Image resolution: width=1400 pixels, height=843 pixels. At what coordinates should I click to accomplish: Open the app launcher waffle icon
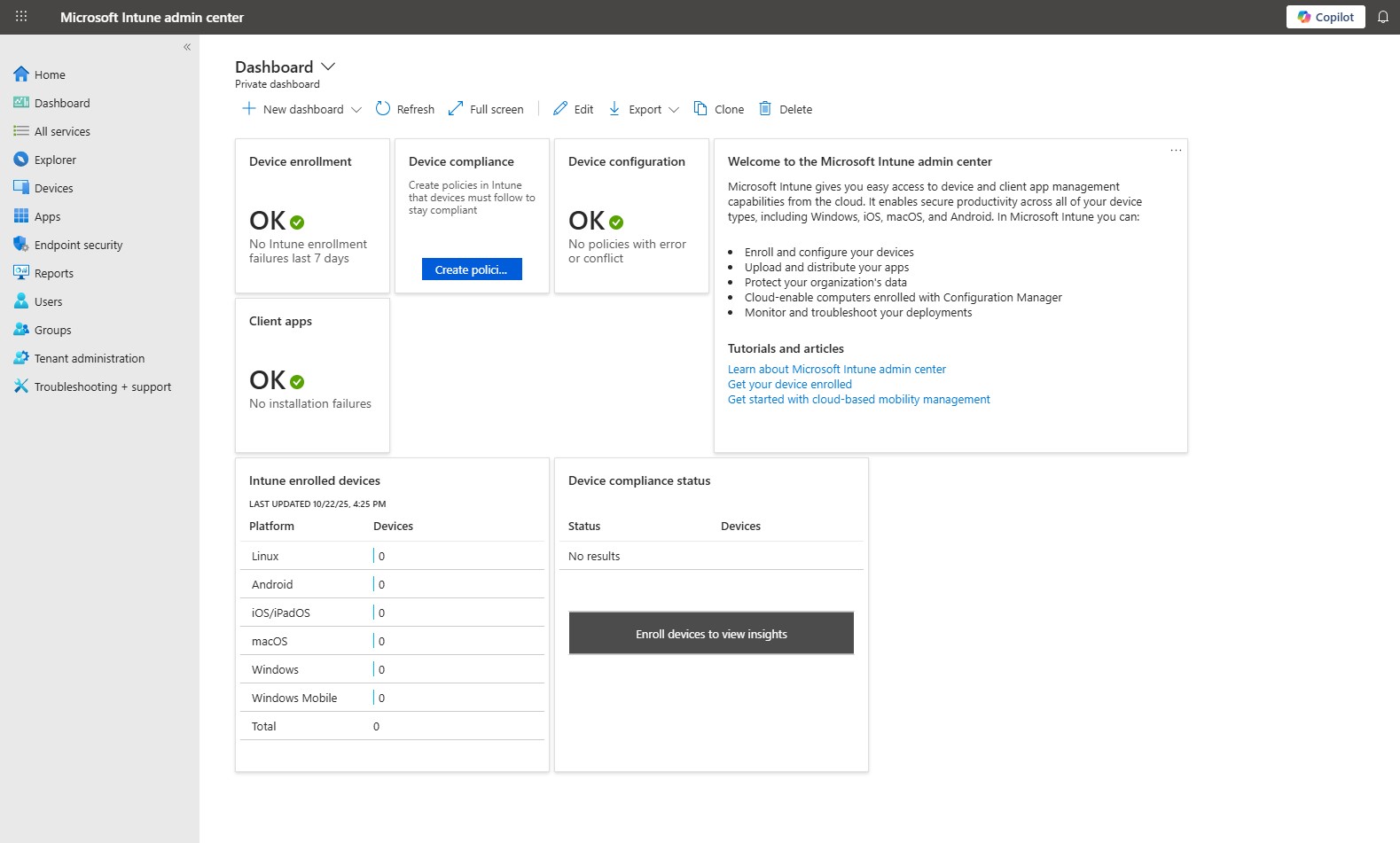click(x=21, y=17)
